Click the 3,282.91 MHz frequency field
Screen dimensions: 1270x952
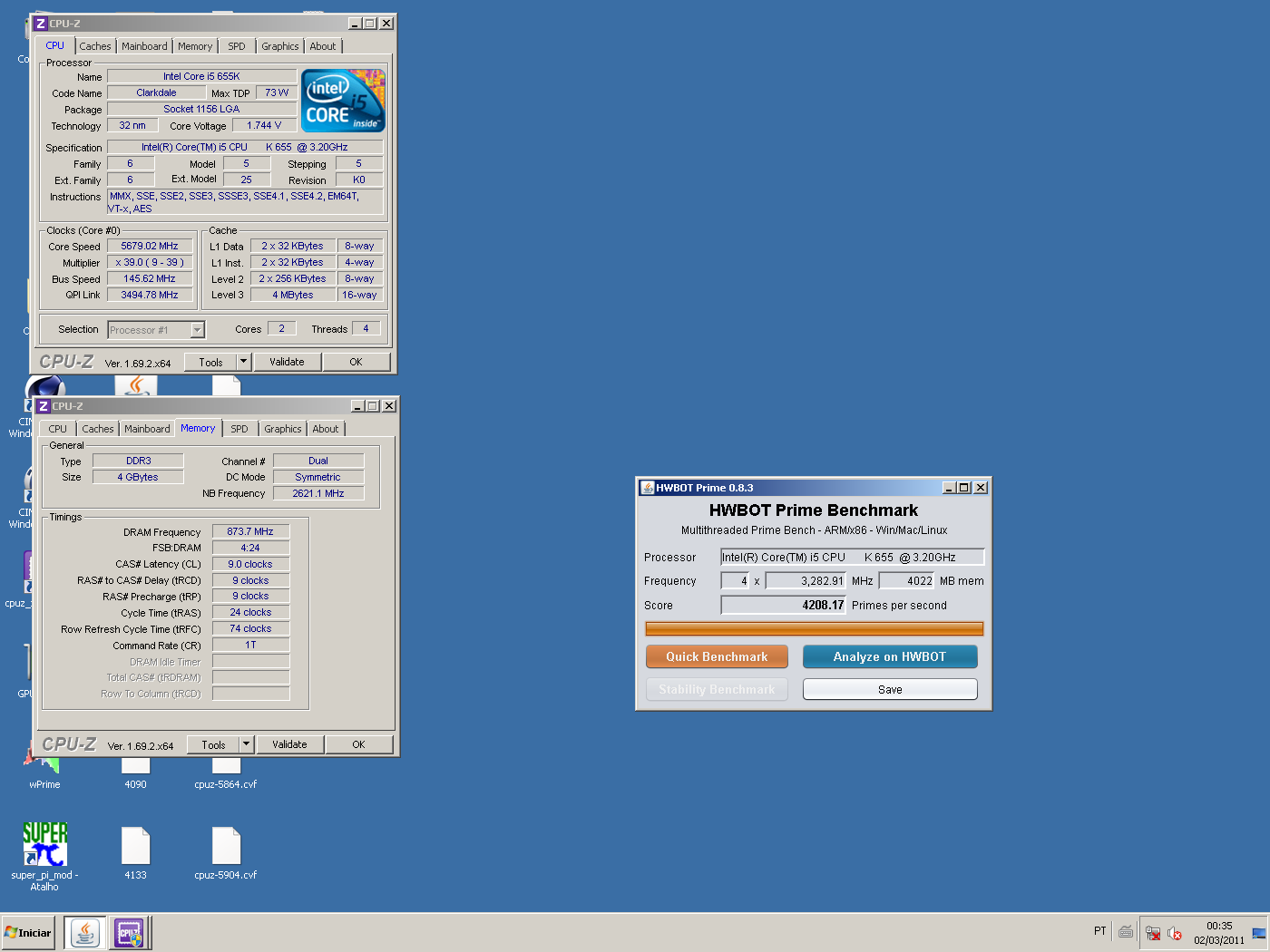point(806,581)
